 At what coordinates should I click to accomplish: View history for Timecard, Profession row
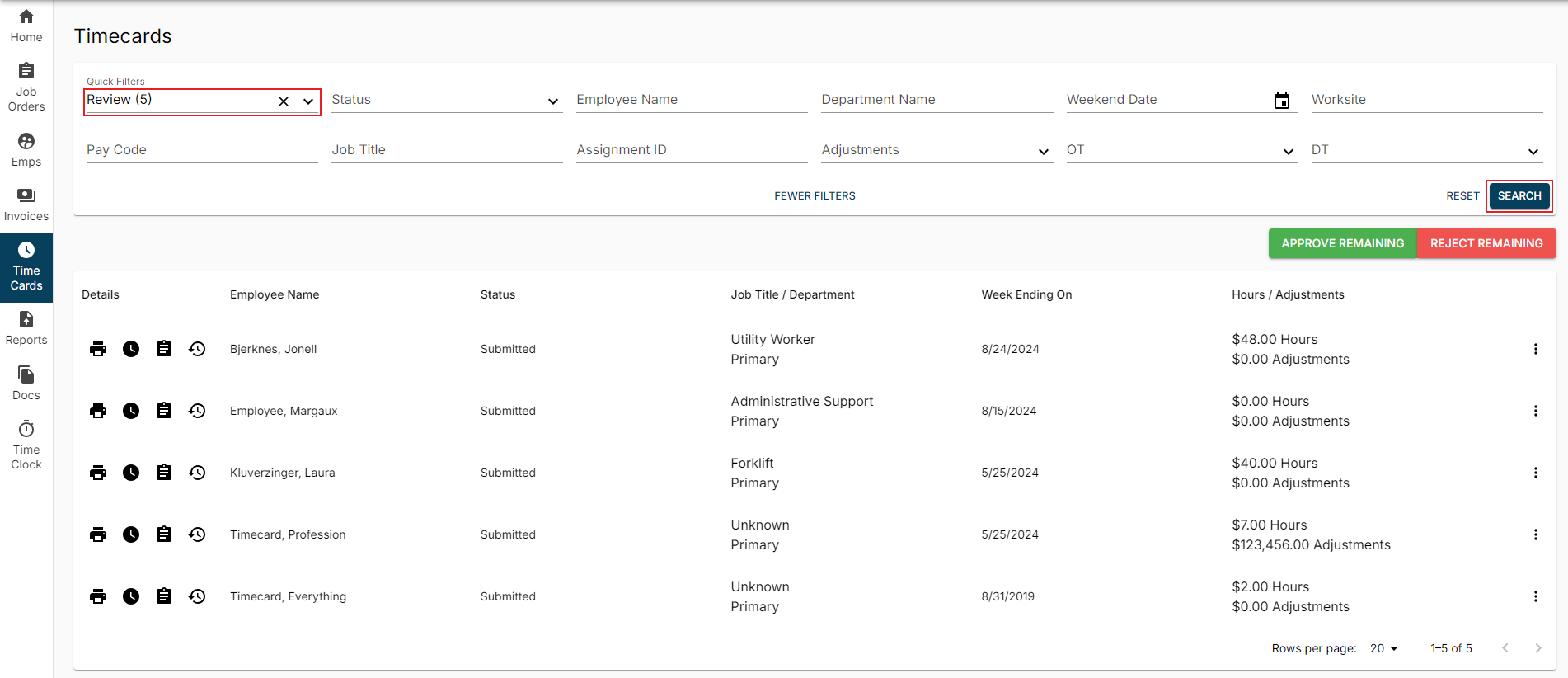click(x=197, y=534)
